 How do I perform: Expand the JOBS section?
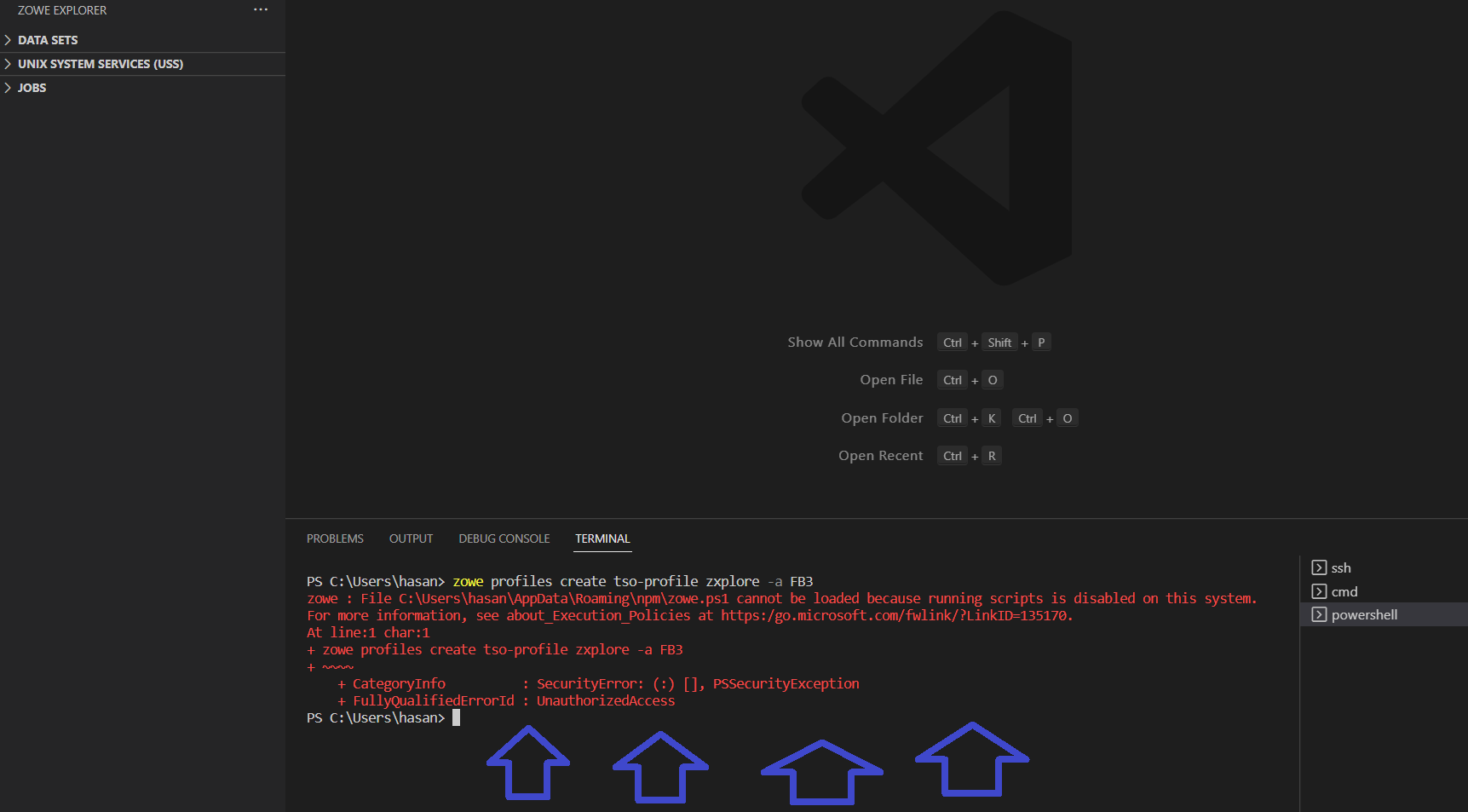click(8, 88)
